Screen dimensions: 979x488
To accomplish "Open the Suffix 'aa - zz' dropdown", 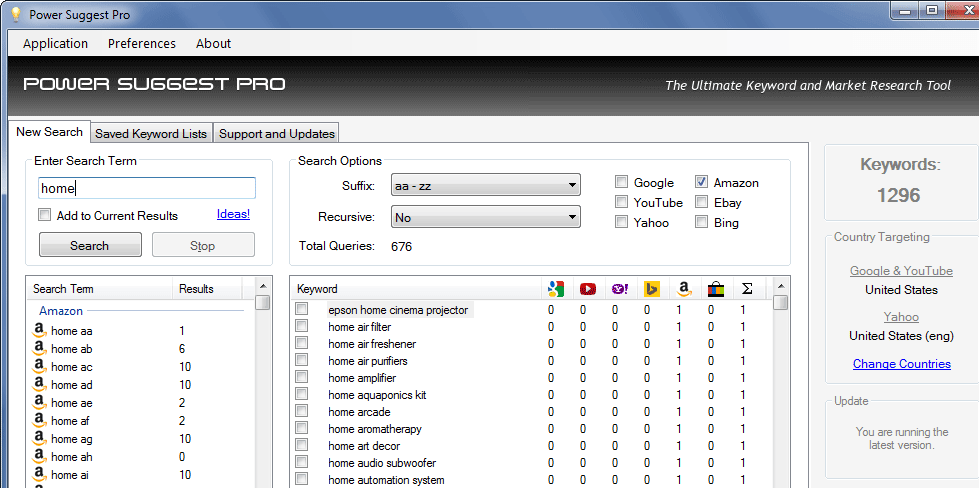I will point(486,185).
